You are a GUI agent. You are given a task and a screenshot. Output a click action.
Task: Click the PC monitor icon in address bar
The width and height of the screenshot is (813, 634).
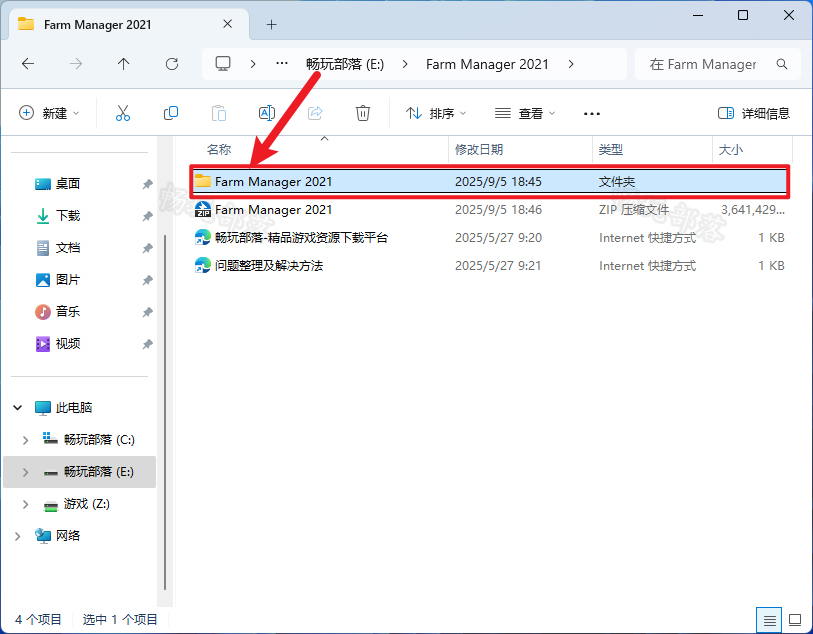click(x=223, y=64)
